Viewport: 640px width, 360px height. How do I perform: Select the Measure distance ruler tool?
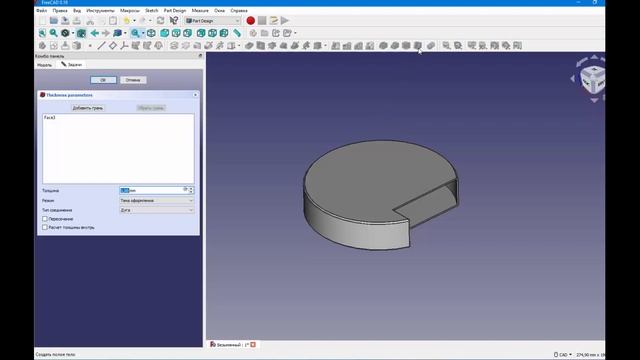pyautogui.click(x=237, y=33)
